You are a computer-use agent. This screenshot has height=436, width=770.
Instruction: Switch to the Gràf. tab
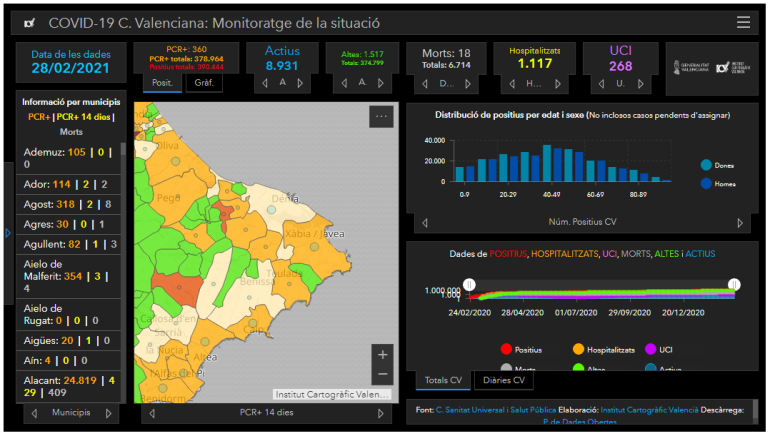(x=203, y=83)
